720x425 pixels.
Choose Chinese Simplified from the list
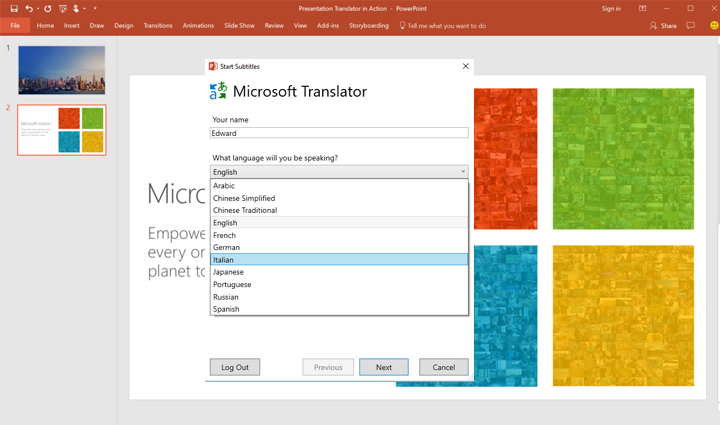click(x=339, y=198)
